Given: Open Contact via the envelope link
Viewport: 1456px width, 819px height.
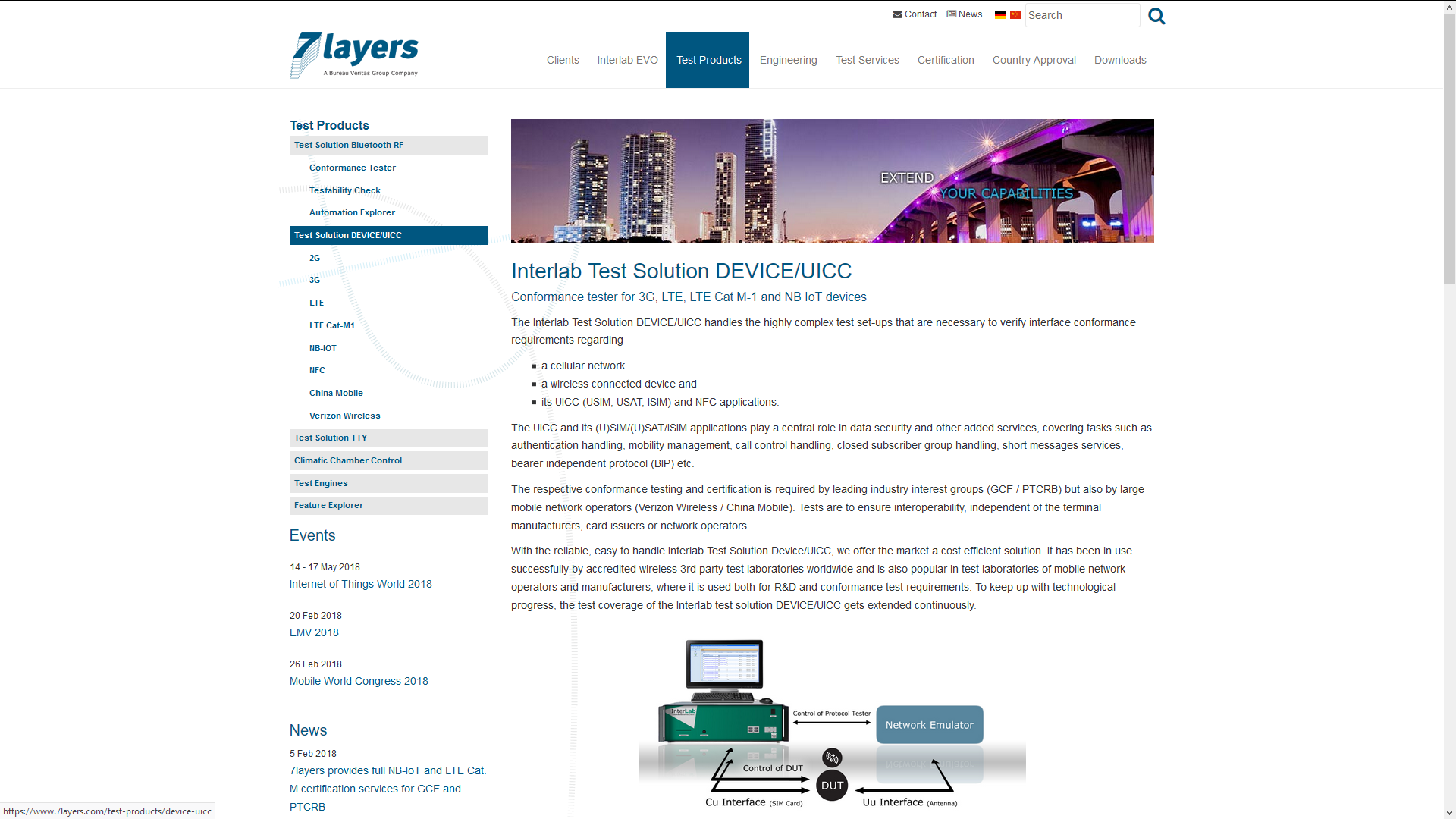Looking at the screenshot, I should tap(915, 14).
